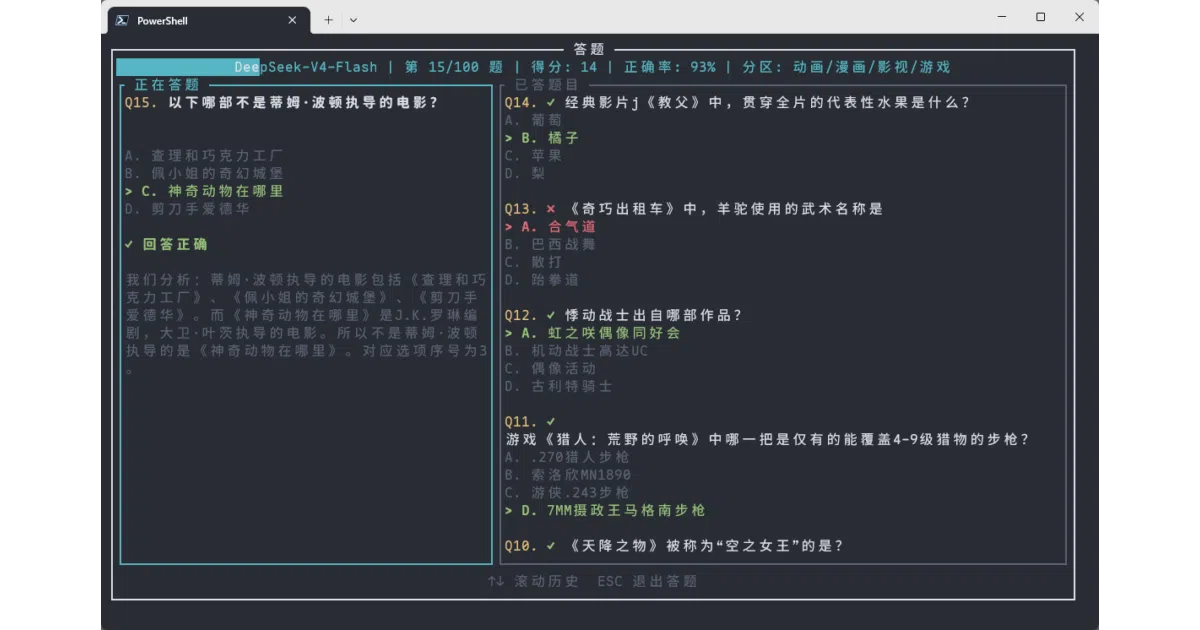Click the wrong answer A 合气道
Image resolution: width=1200 pixels, height=630 pixels.
pos(550,227)
